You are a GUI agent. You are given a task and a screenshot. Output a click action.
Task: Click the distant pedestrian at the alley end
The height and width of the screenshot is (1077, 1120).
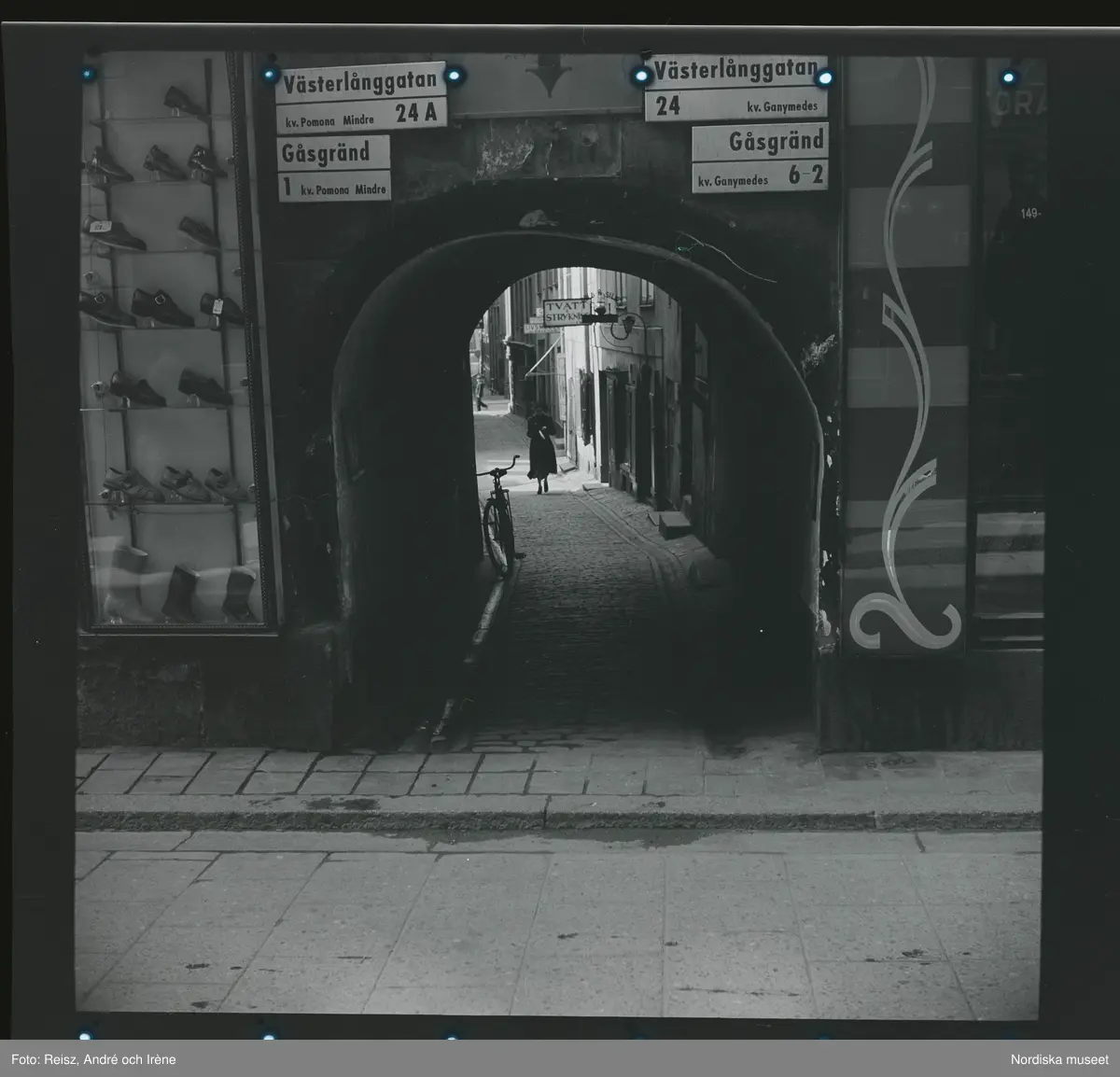click(481, 392)
